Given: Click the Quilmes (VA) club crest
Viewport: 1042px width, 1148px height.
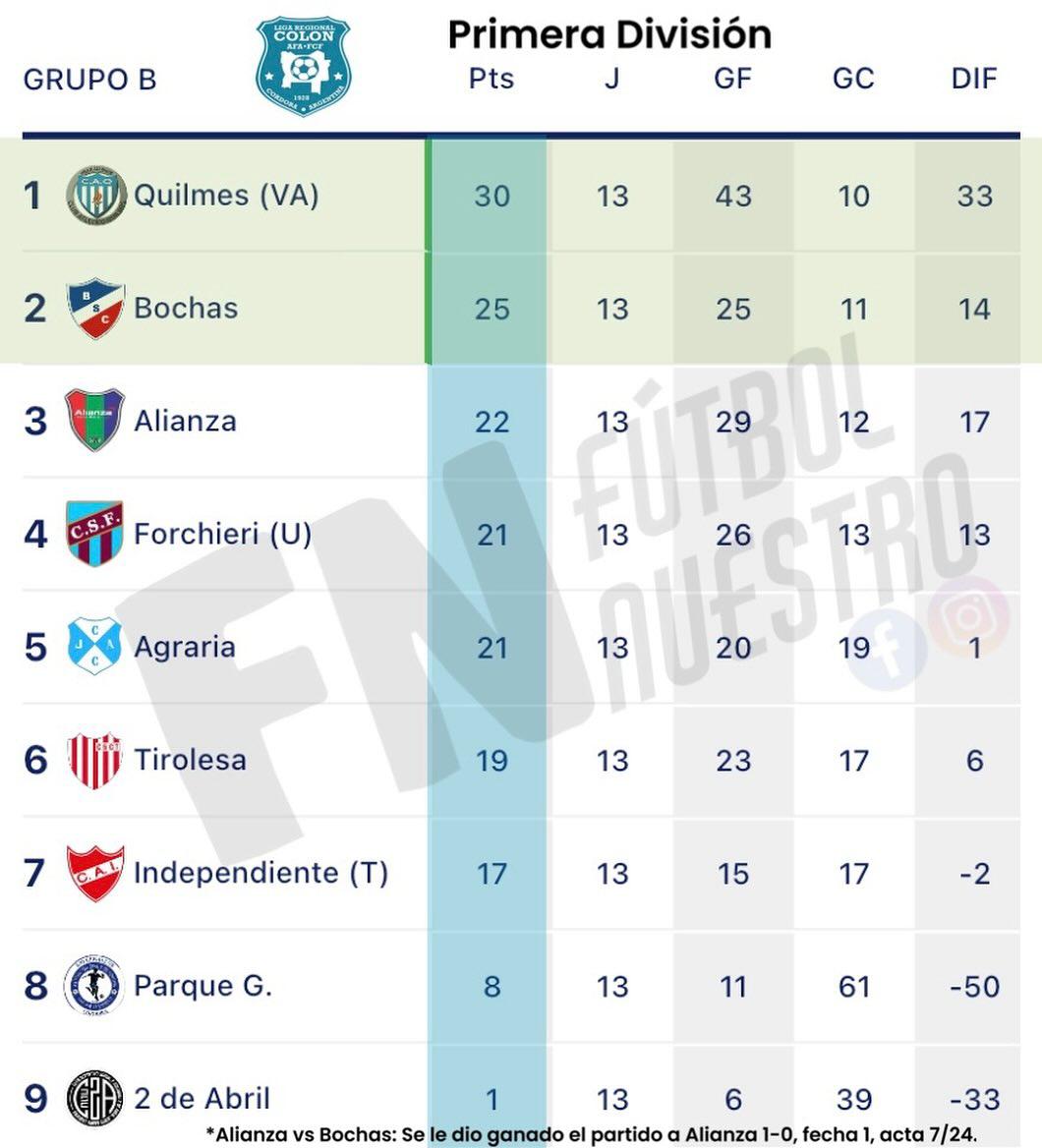Looking at the screenshot, I should 95,195.
